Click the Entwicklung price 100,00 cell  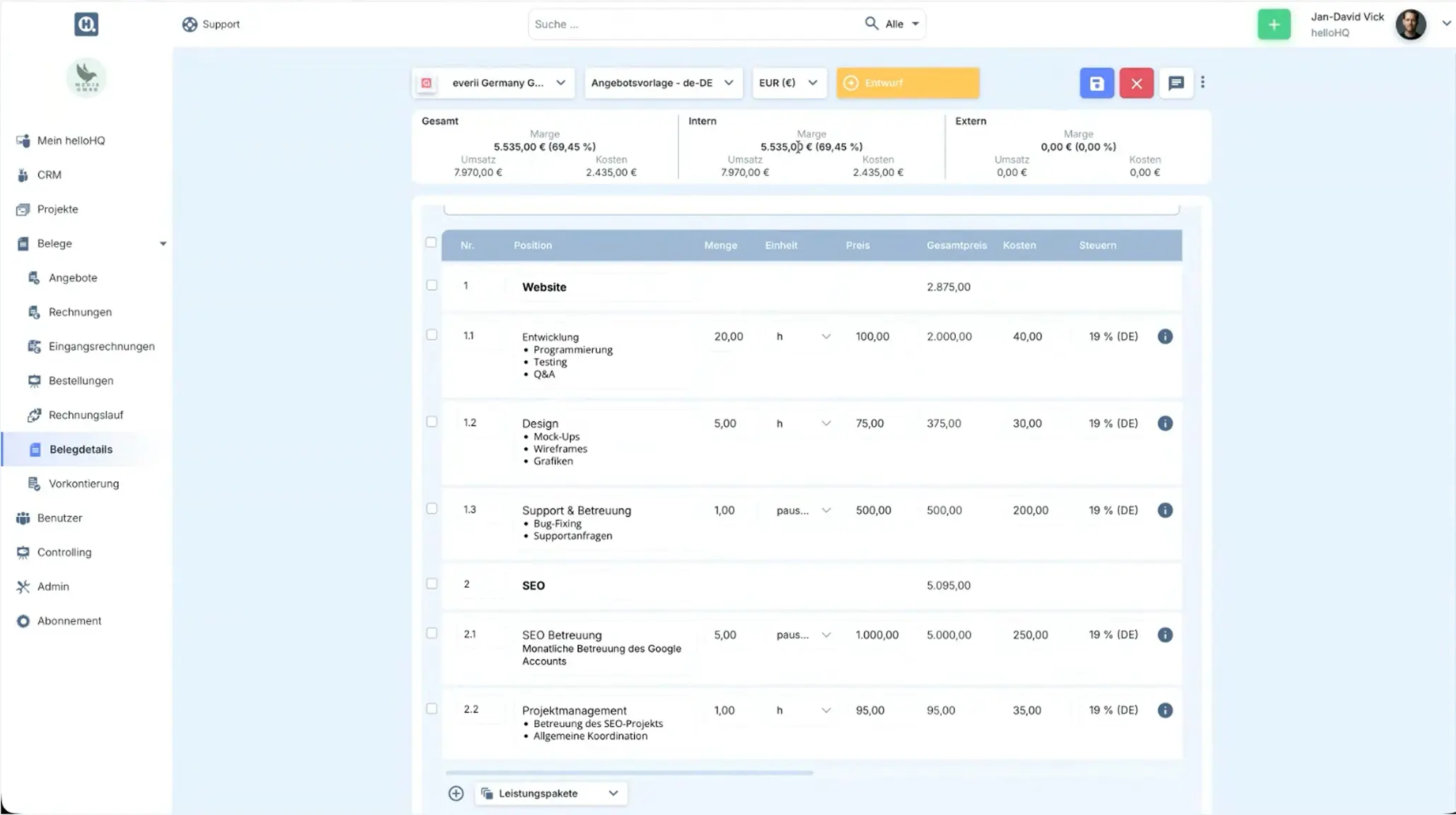click(872, 337)
